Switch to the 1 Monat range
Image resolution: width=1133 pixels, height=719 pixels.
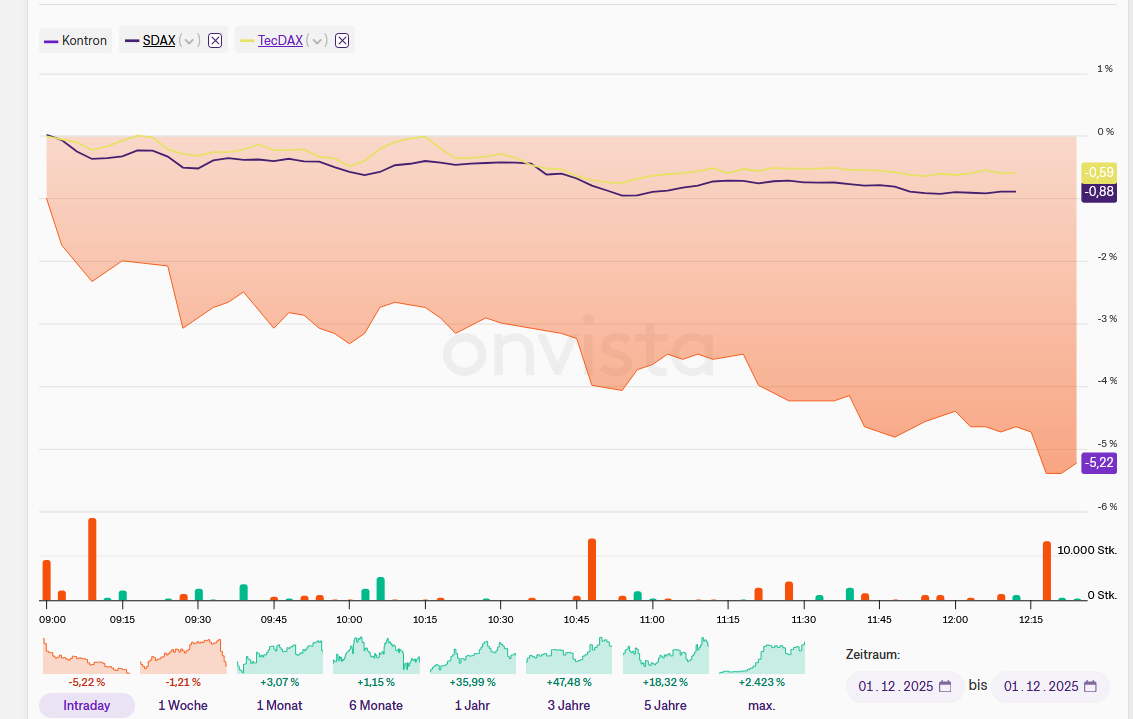[280, 705]
